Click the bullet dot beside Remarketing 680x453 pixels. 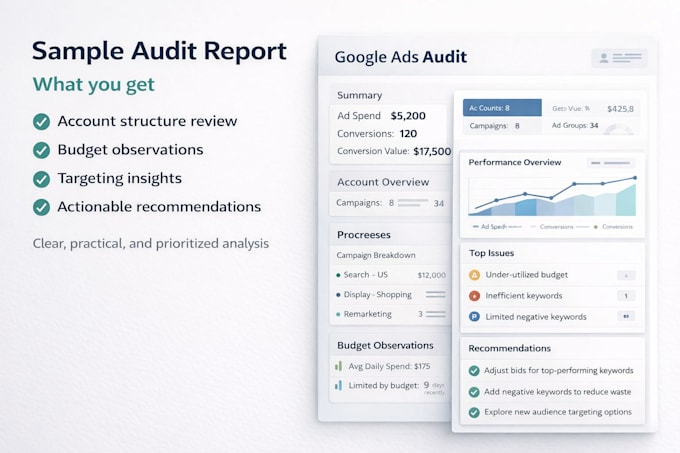pyautogui.click(x=338, y=314)
